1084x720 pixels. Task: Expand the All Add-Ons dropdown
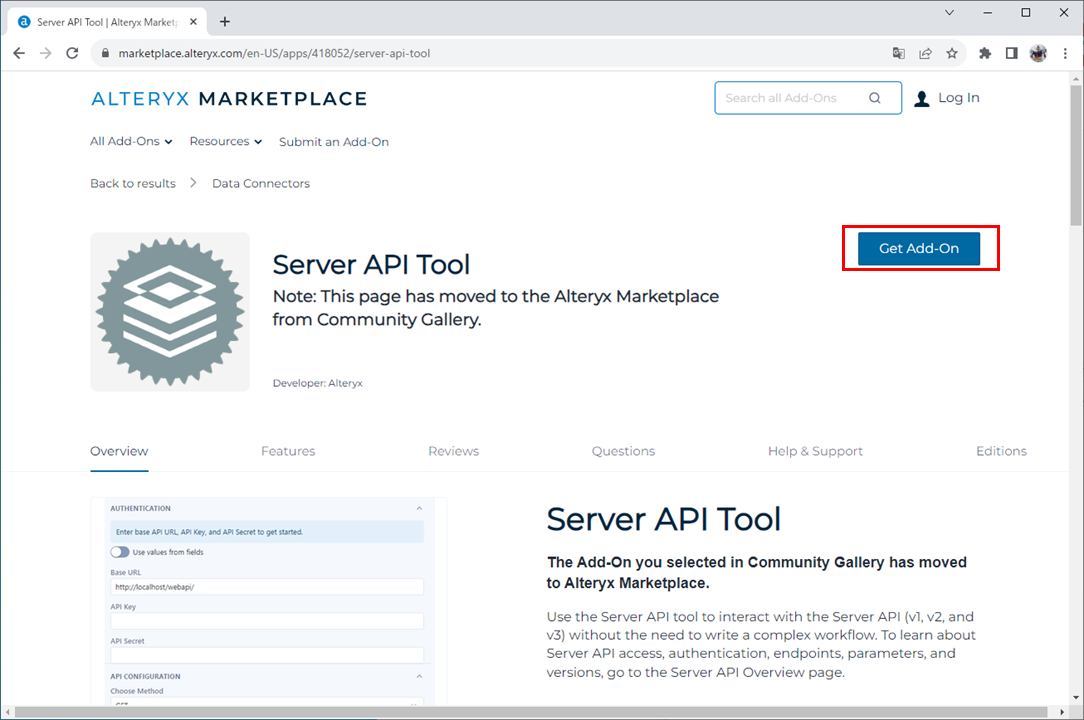click(x=131, y=141)
